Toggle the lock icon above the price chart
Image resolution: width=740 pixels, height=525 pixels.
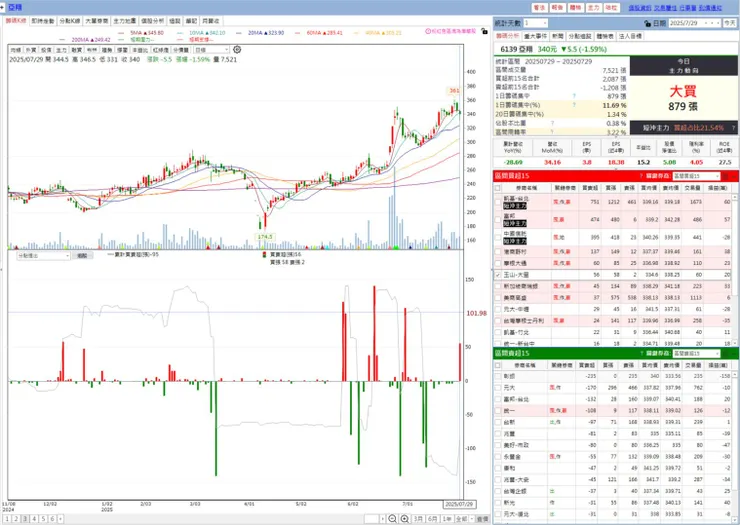[484, 31]
